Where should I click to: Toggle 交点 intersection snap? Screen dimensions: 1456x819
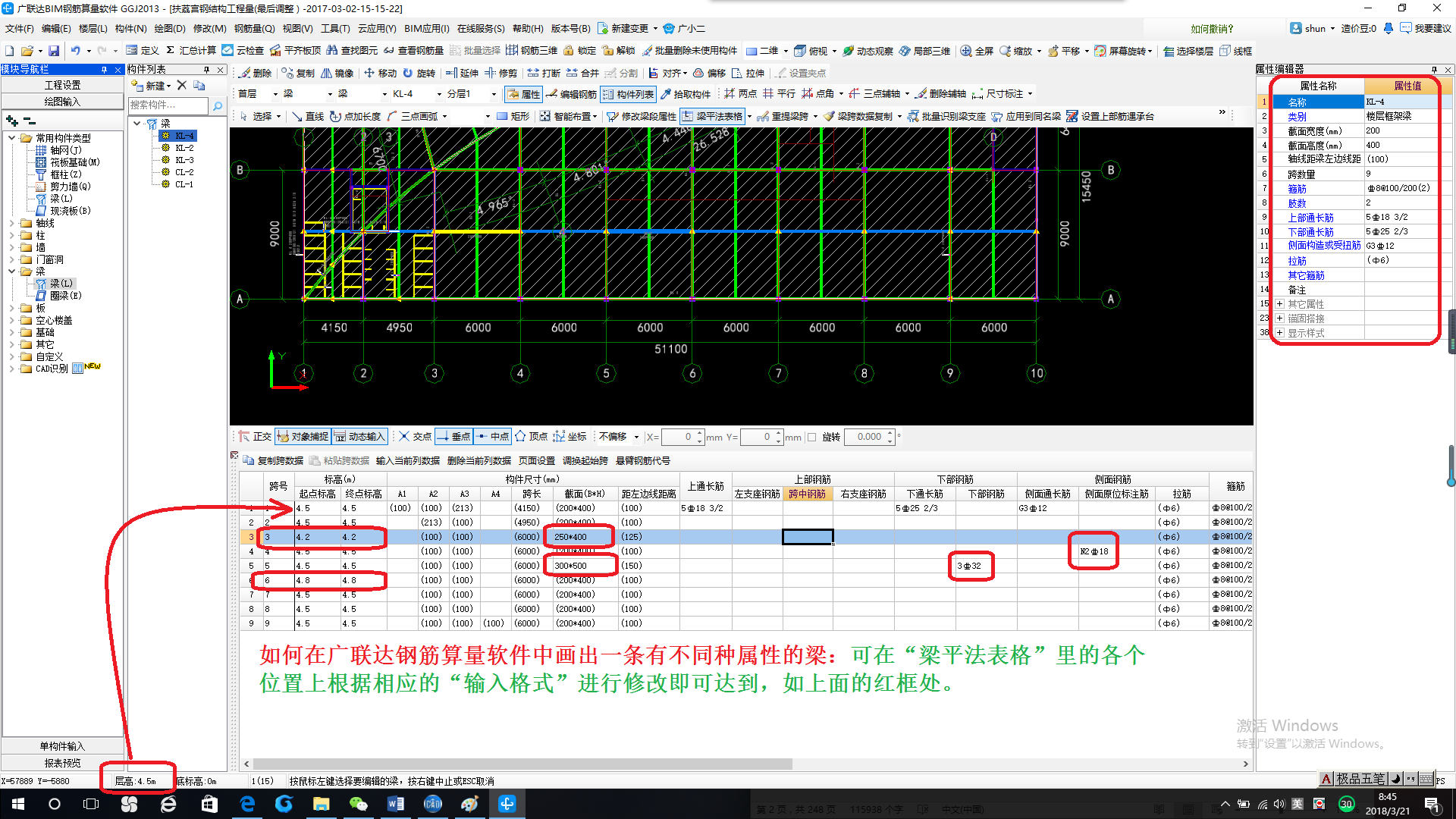416,436
